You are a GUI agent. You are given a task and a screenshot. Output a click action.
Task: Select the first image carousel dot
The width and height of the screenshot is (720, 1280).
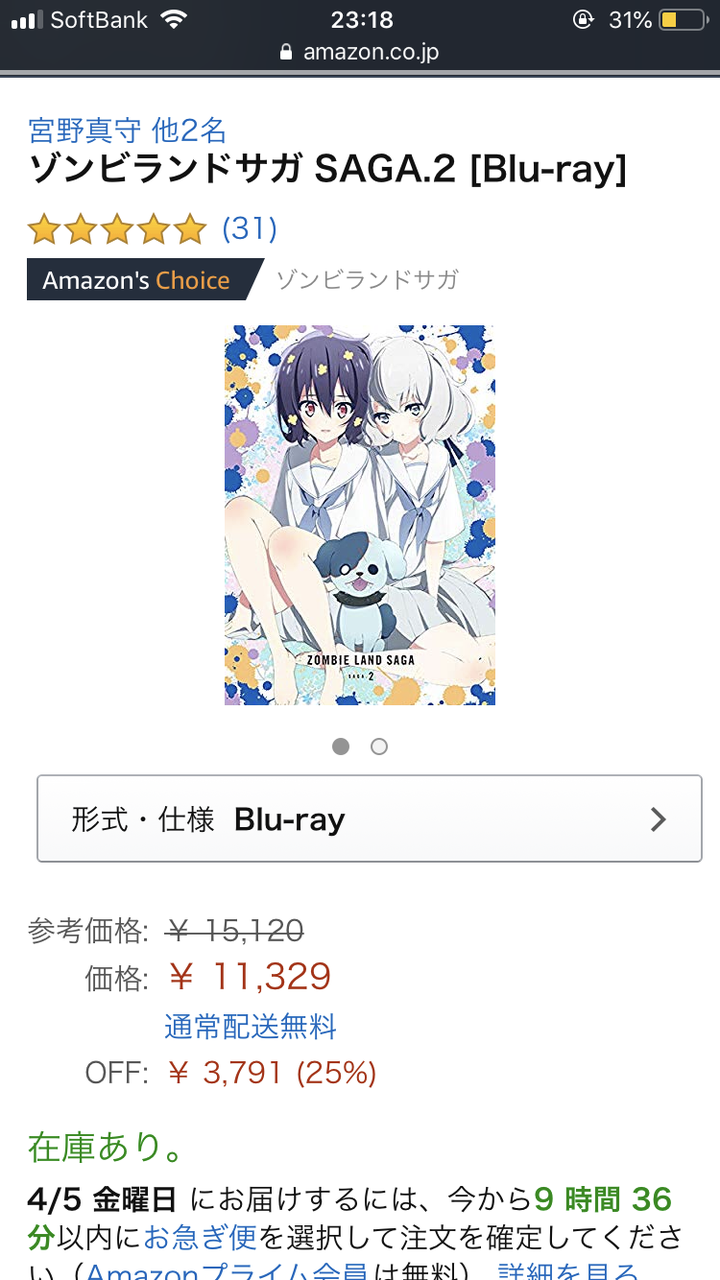[x=341, y=746]
